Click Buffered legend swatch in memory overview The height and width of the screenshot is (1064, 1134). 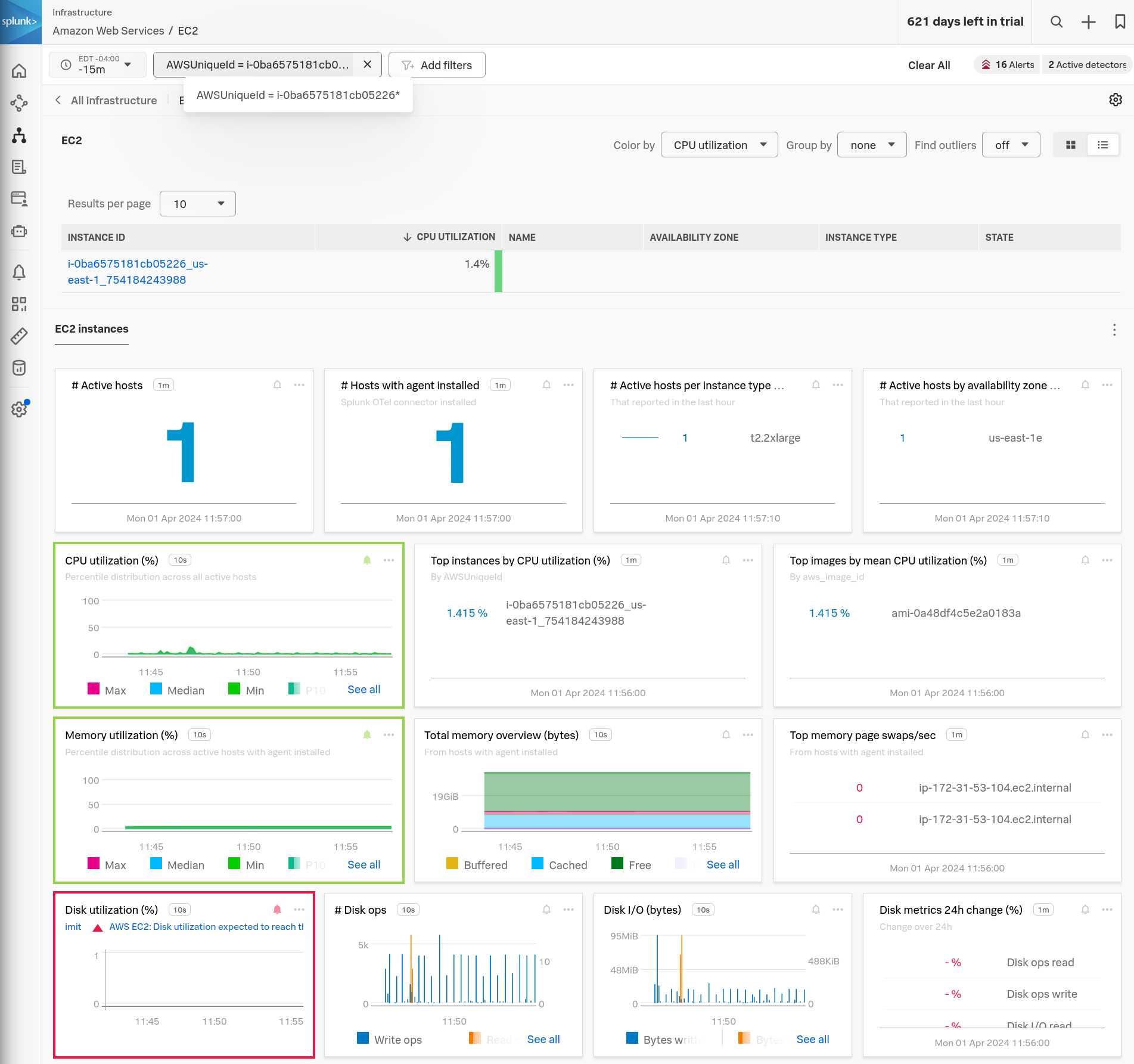(452, 864)
